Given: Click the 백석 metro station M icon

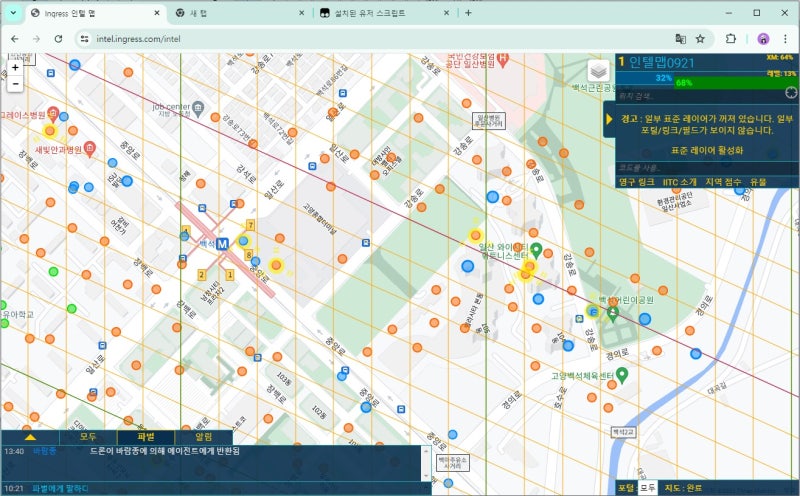Looking at the screenshot, I should (x=222, y=244).
